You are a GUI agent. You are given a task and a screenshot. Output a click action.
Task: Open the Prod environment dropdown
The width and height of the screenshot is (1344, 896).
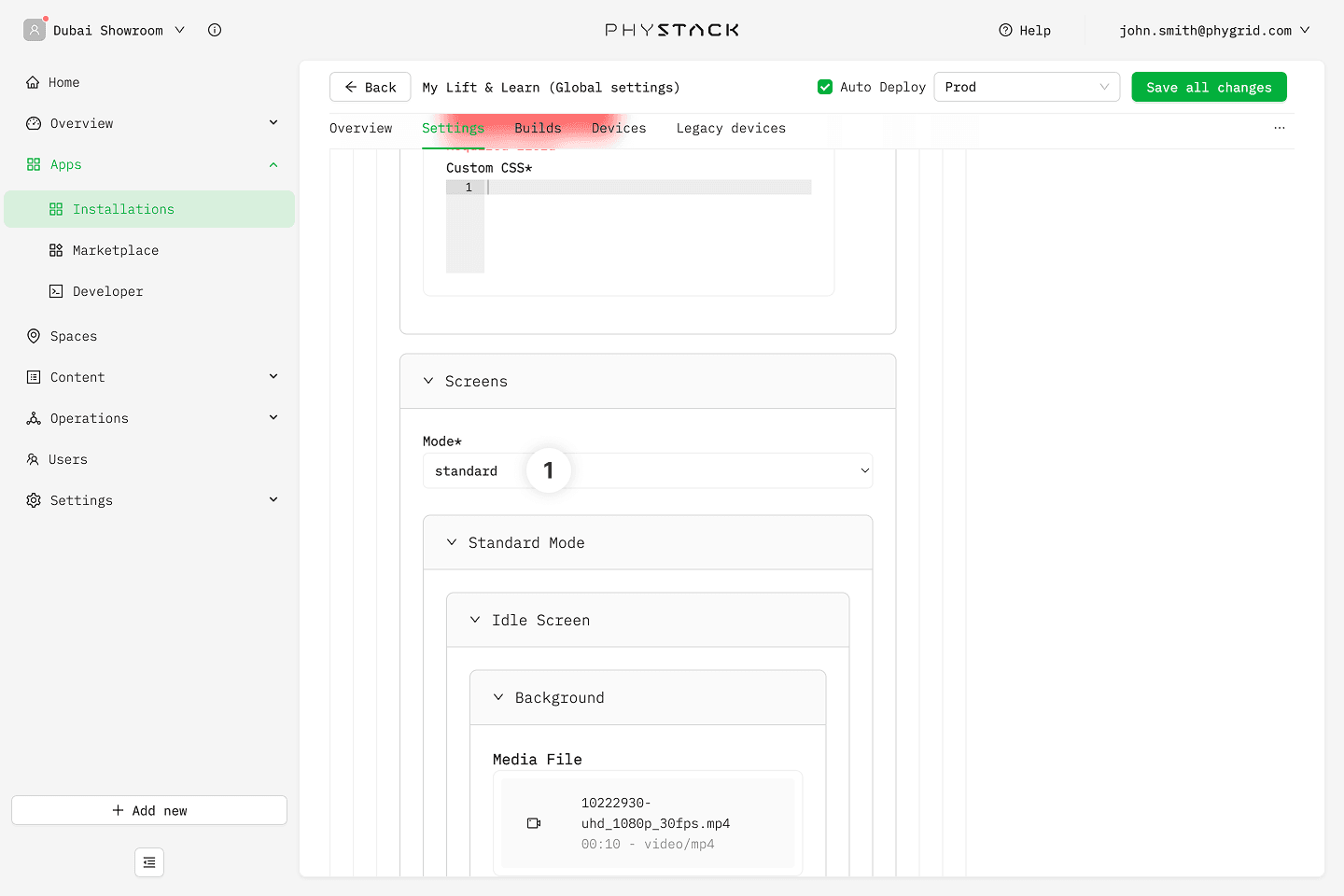pos(1027,87)
